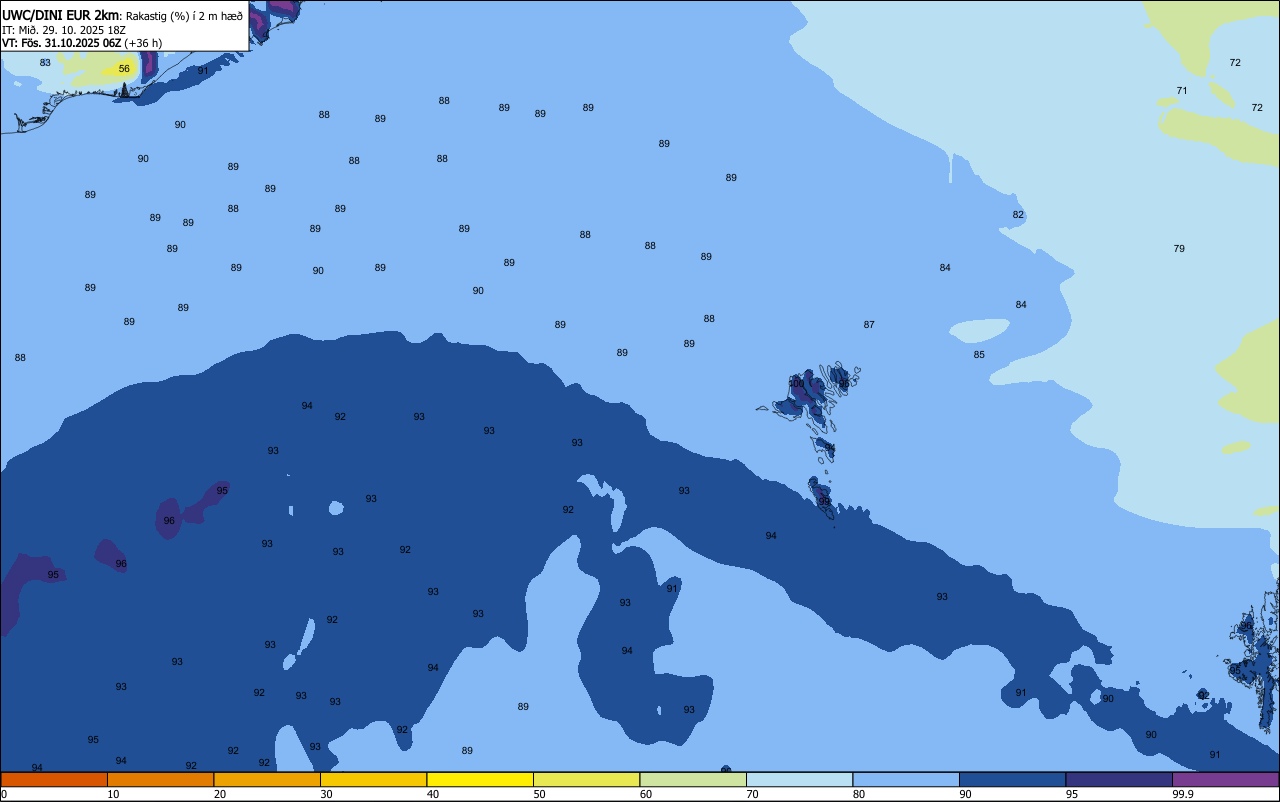The width and height of the screenshot is (1280, 802).
Task: Click the humidity value "83" on the map
Action: 45,63
